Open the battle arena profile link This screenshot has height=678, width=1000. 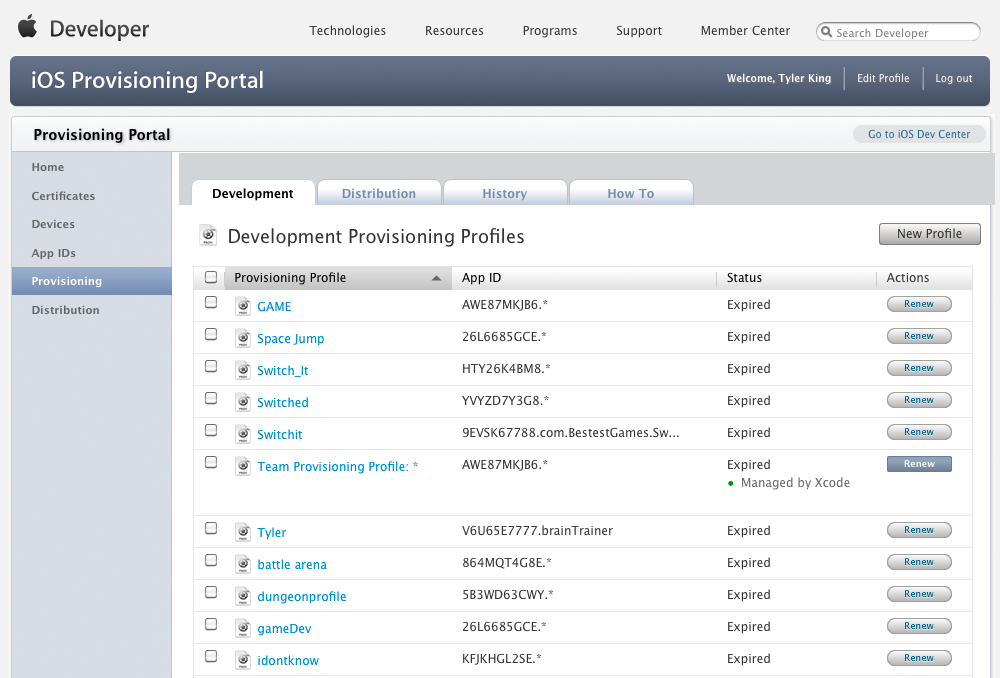point(292,564)
